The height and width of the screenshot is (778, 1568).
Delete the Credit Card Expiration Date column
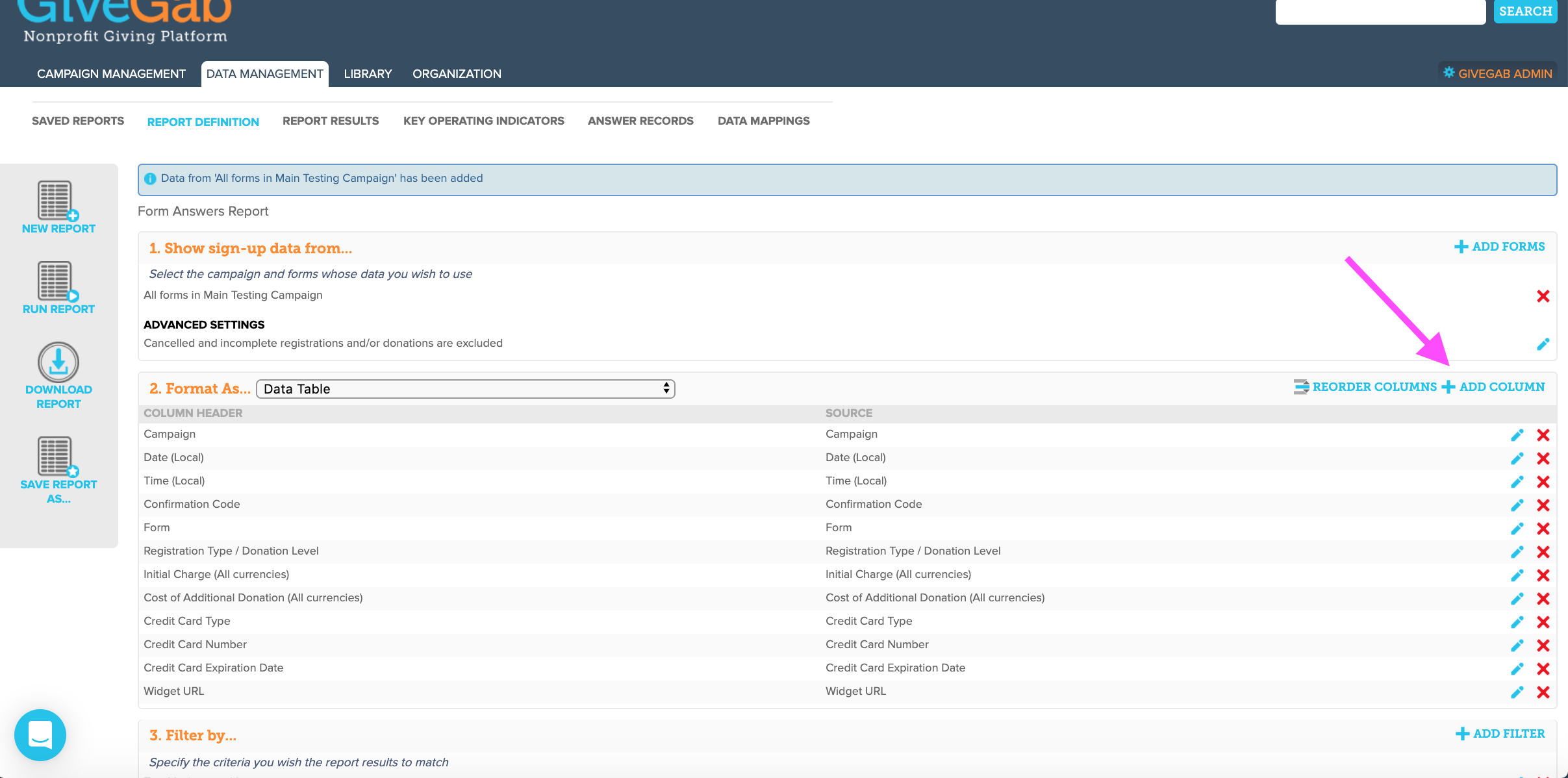[1543, 669]
